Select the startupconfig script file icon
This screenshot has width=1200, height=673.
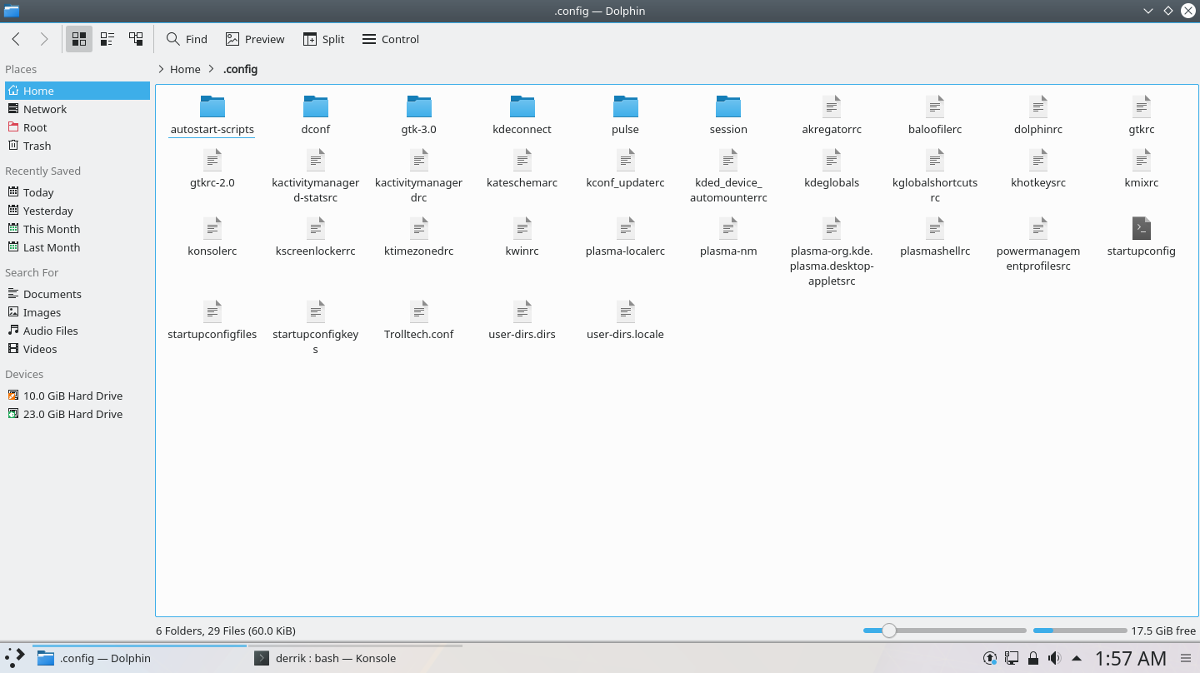pyautogui.click(x=1141, y=228)
